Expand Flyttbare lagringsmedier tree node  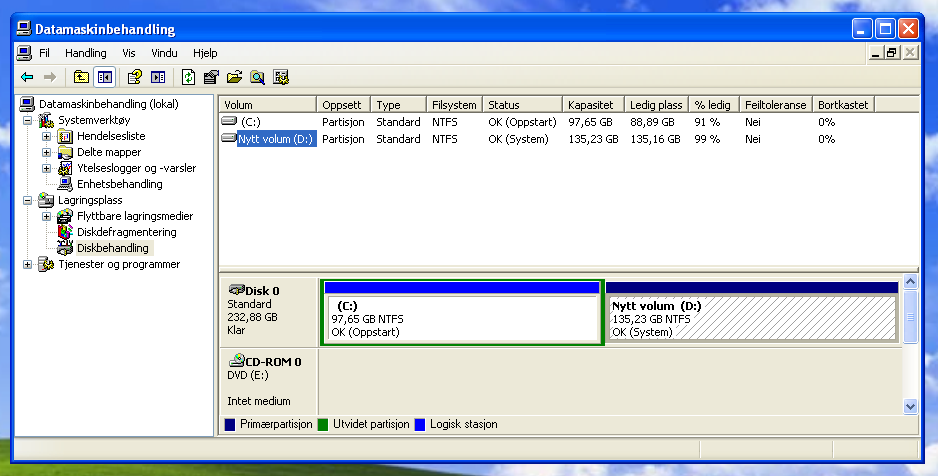pos(46,216)
